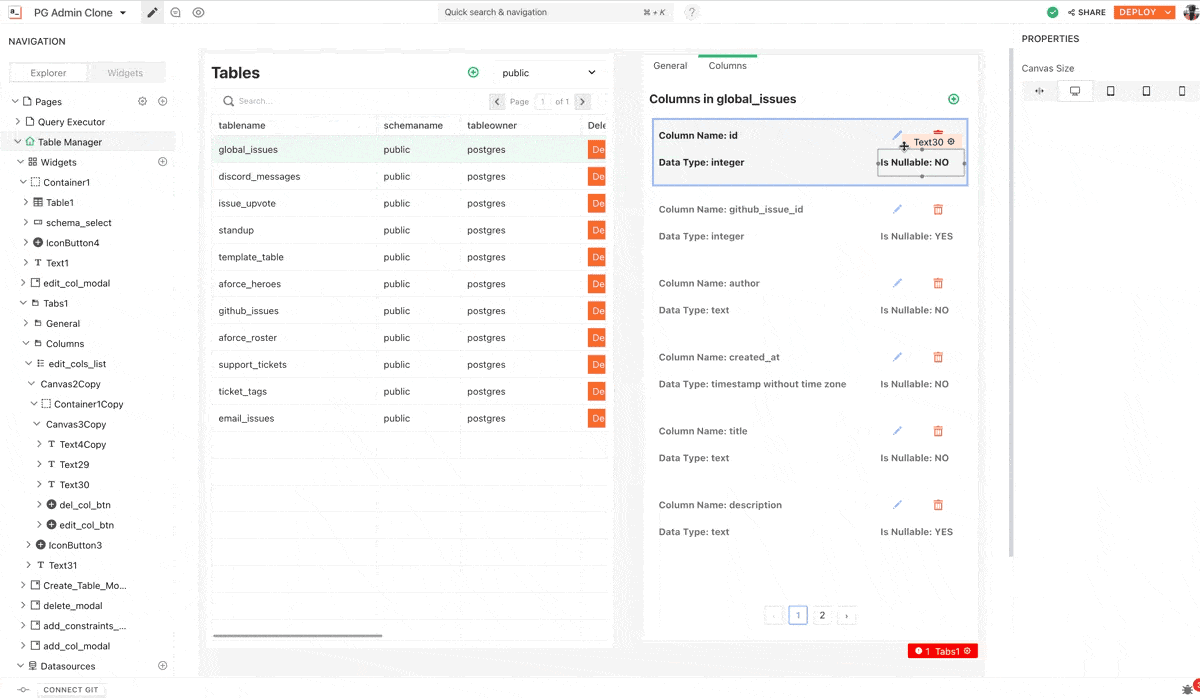Select the desktop canvas size option
Screen dimensions: 1200x698
tap(1075, 91)
